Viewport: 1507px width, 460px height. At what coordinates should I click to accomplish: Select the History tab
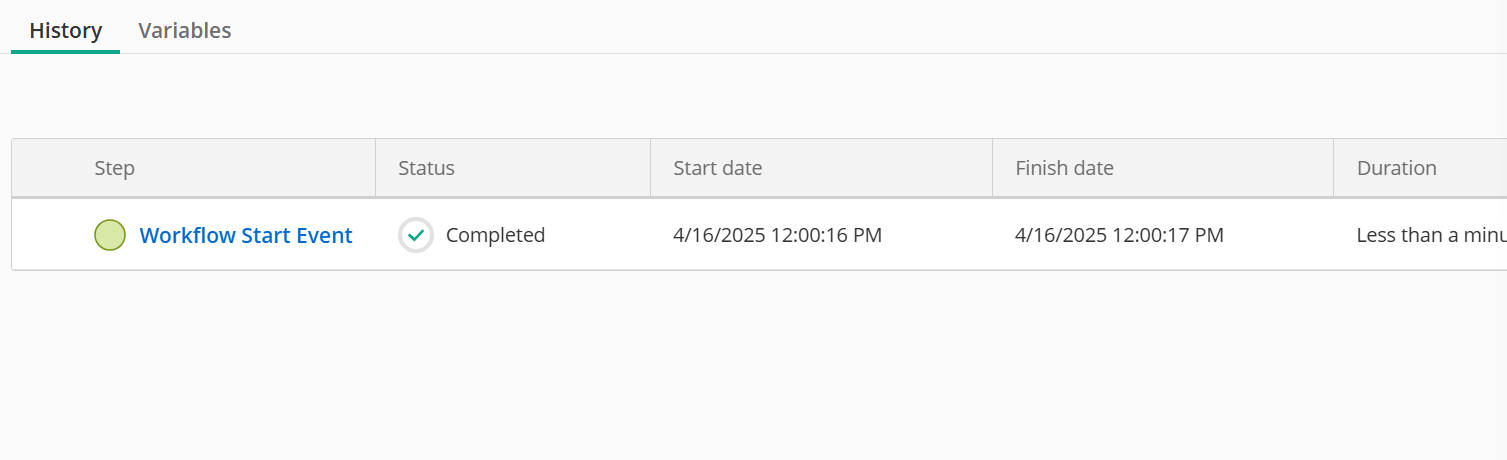66,30
